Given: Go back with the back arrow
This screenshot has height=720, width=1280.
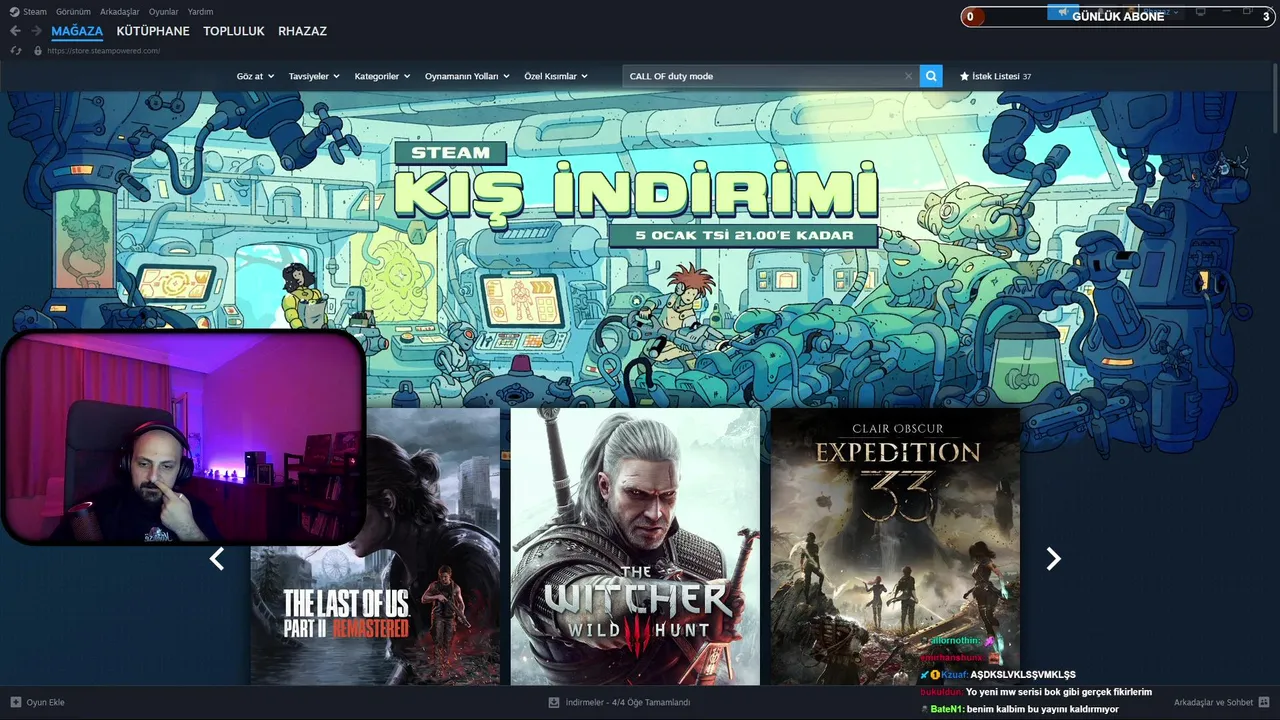Looking at the screenshot, I should pyautogui.click(x=15, y=31).
